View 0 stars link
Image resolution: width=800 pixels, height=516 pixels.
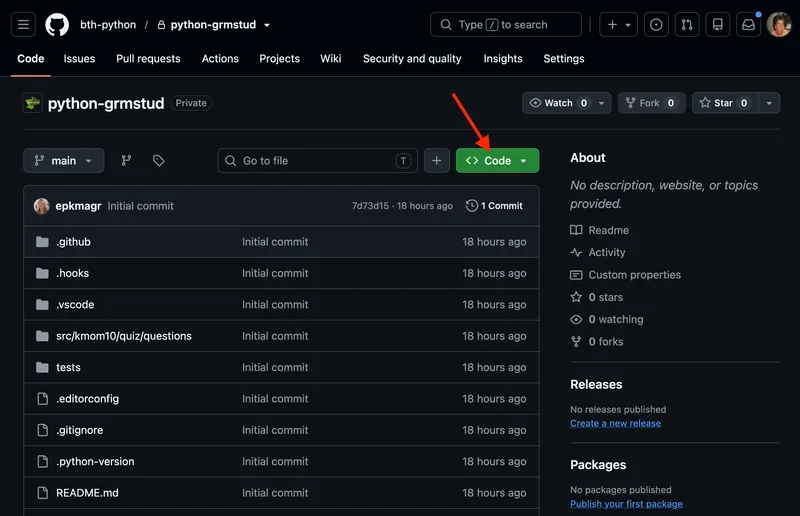[596, 297]
